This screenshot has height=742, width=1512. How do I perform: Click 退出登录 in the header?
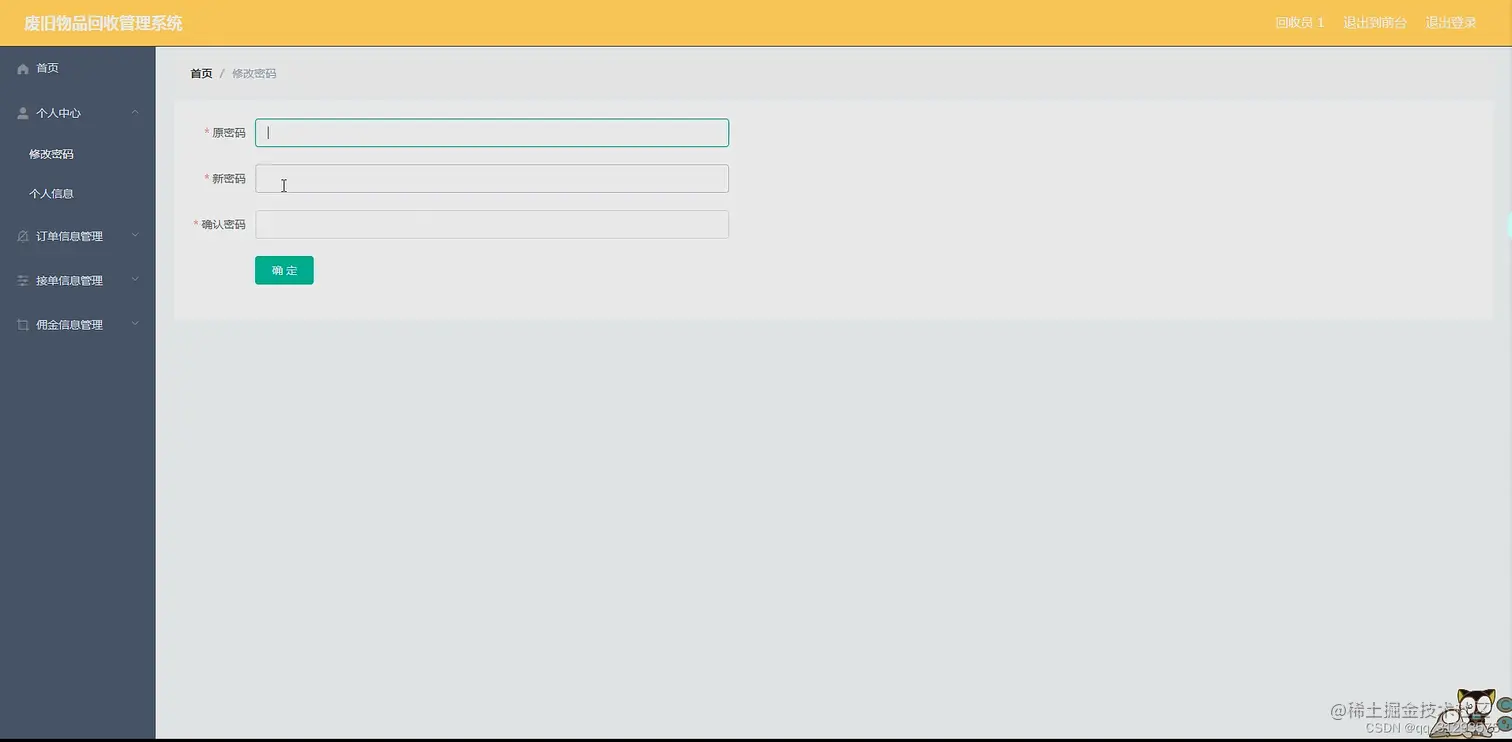pyautogui.click(x=1451, y=23)
